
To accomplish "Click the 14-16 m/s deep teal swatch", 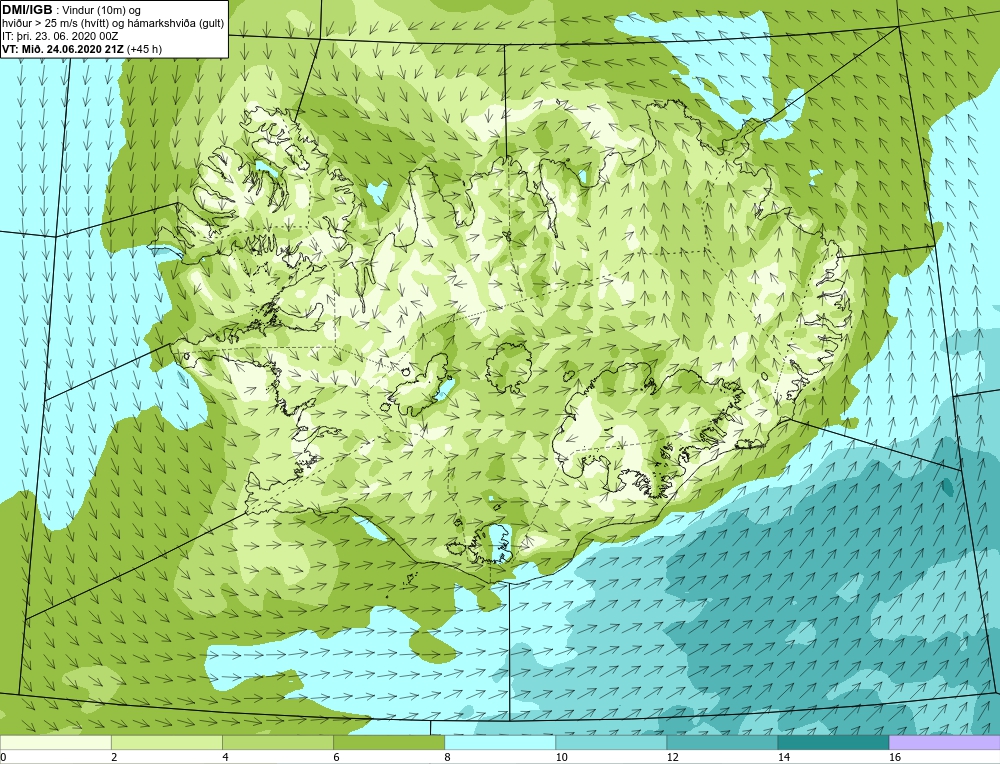I will coord(833,742).
